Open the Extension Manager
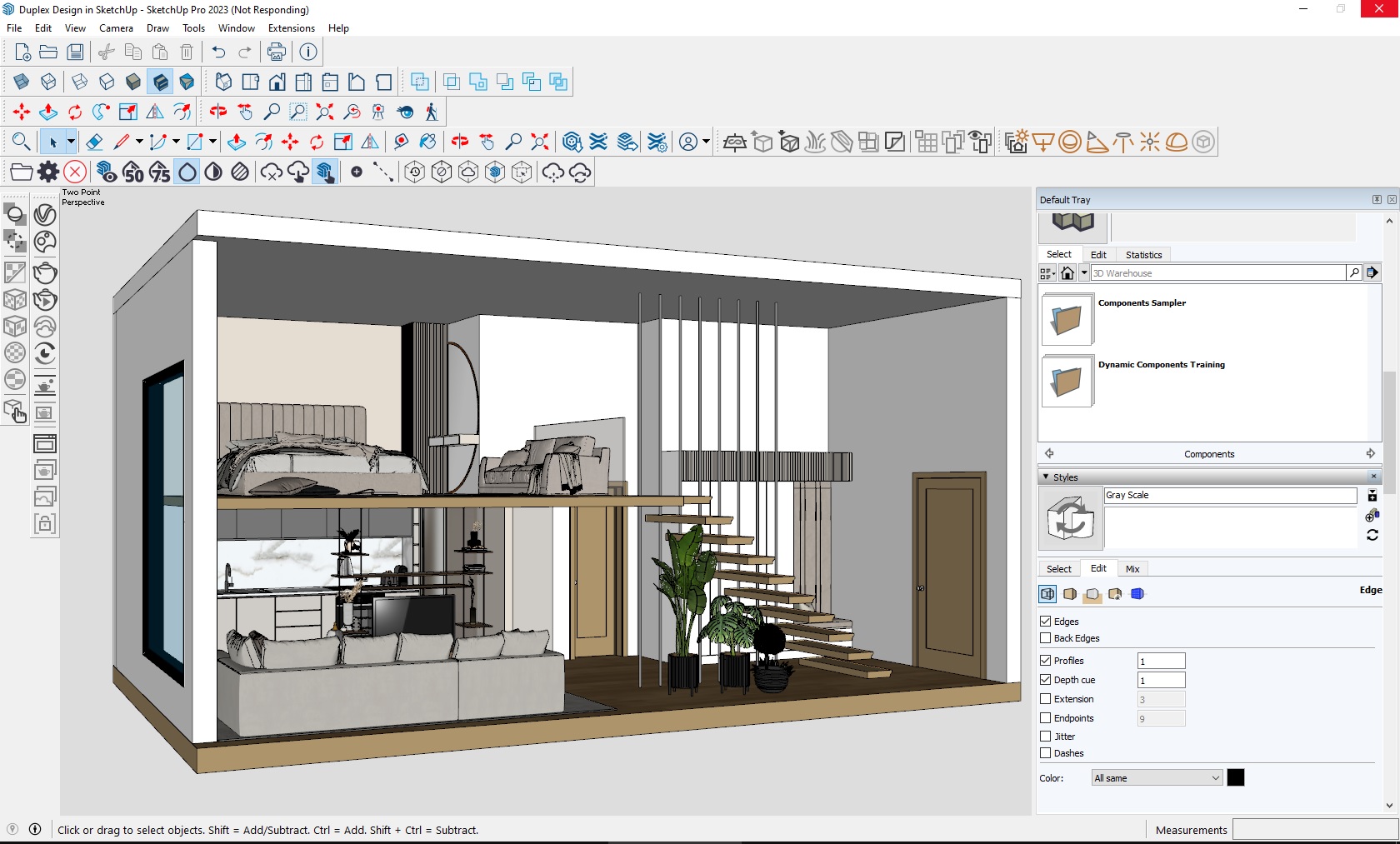1400x844 pixels. click(657, 142)
